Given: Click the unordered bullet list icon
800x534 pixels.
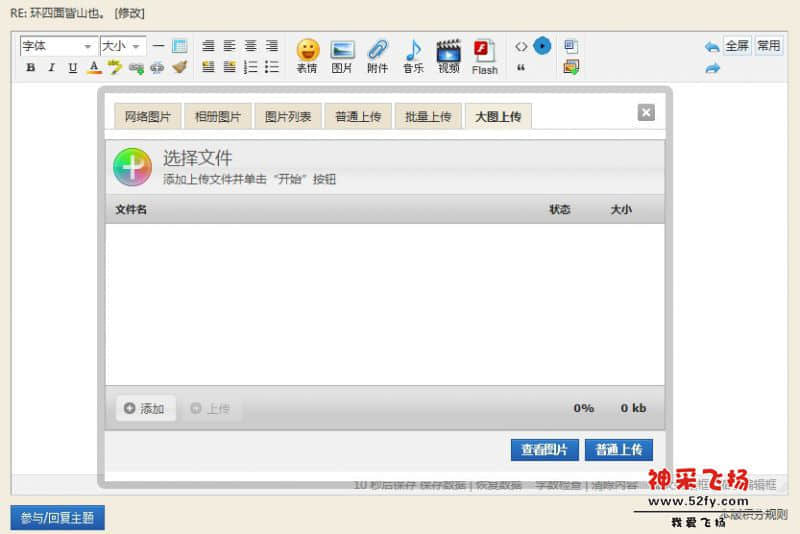Looking at the screenshot, I should pos(272,67).
